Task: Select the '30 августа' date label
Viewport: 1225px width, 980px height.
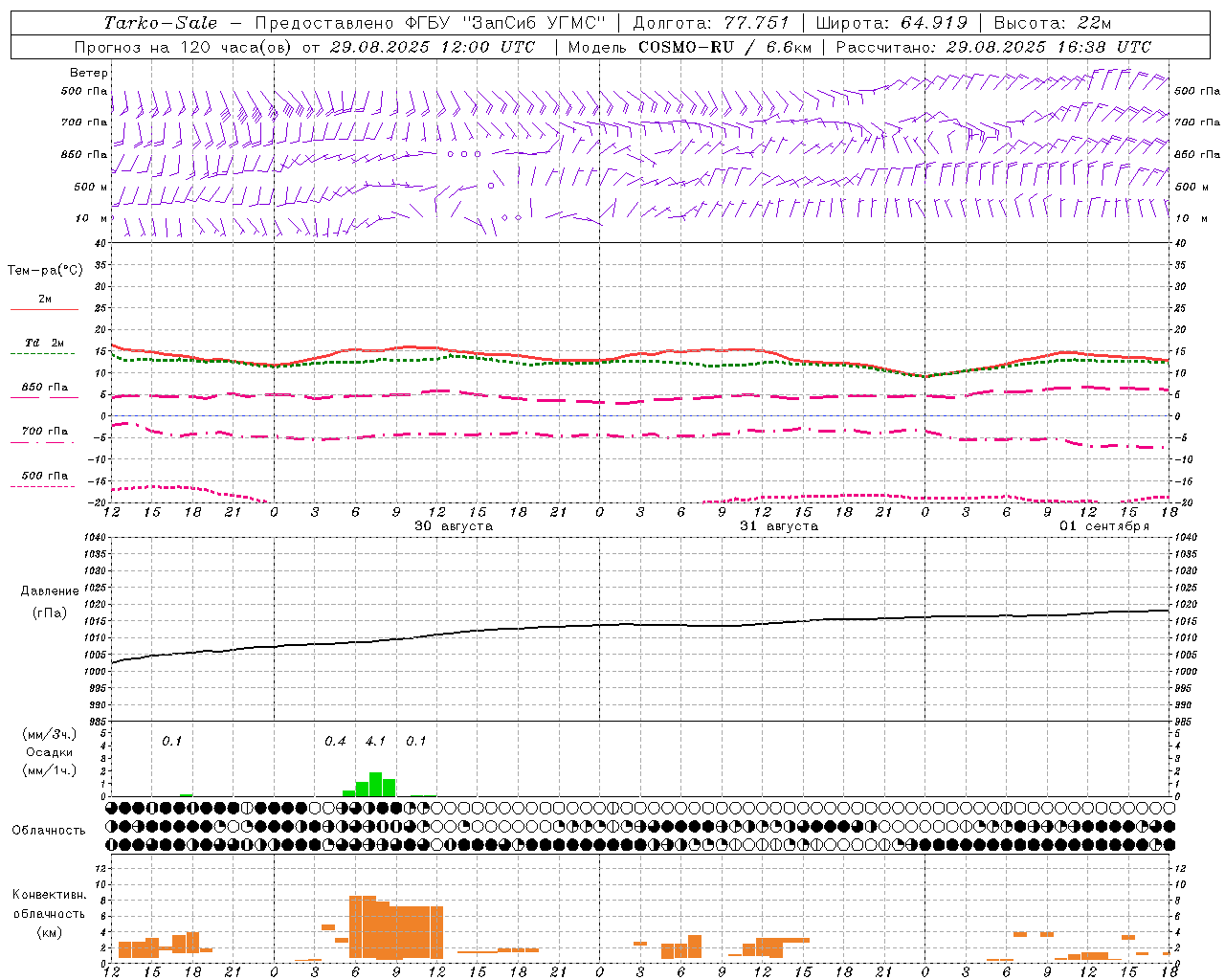Action: [454, 526]
